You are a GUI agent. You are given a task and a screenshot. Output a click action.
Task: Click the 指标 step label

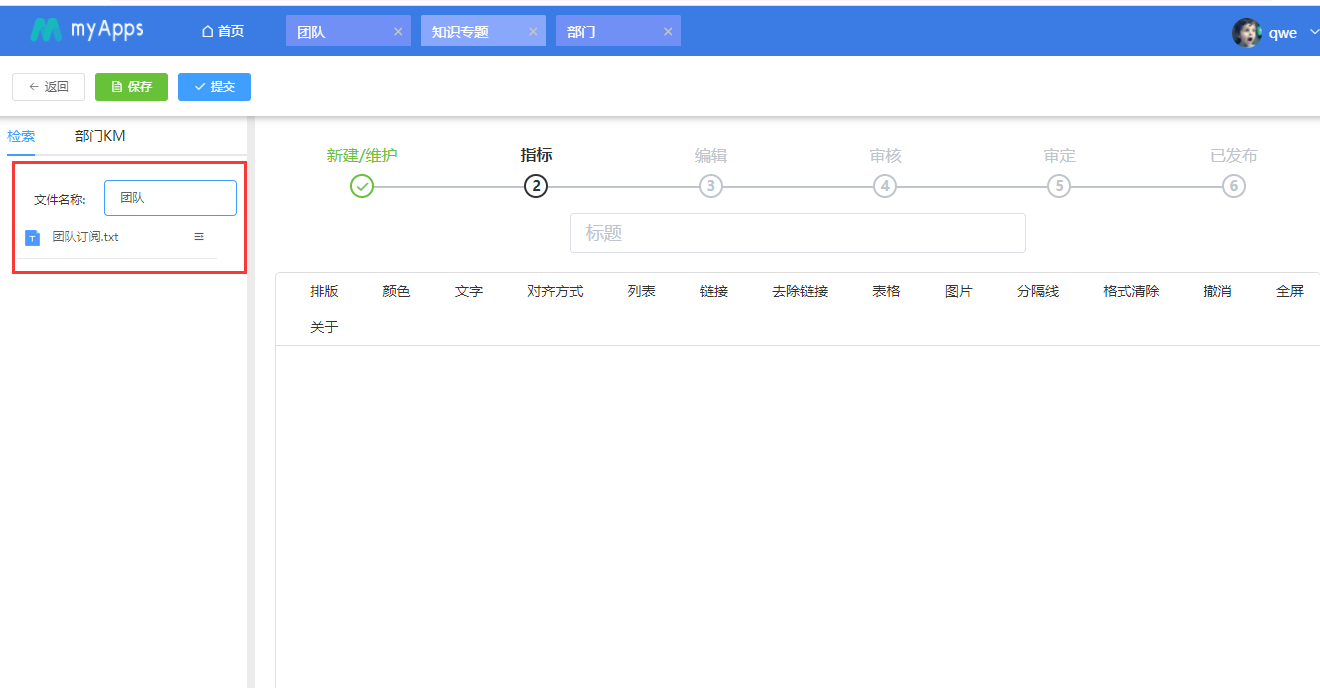point(536,155)
